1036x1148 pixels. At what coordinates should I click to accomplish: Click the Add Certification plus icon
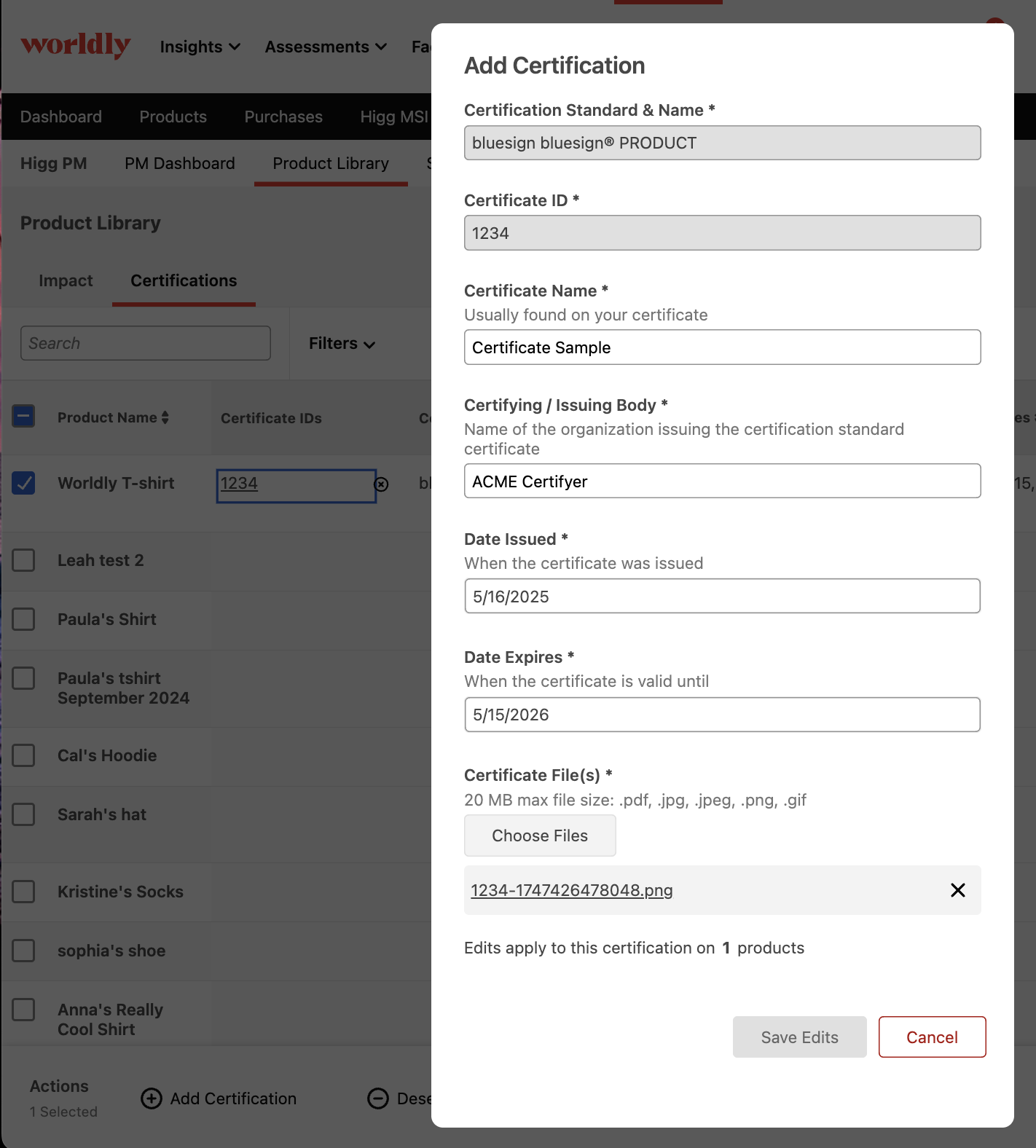click(x=152, y=1098)
